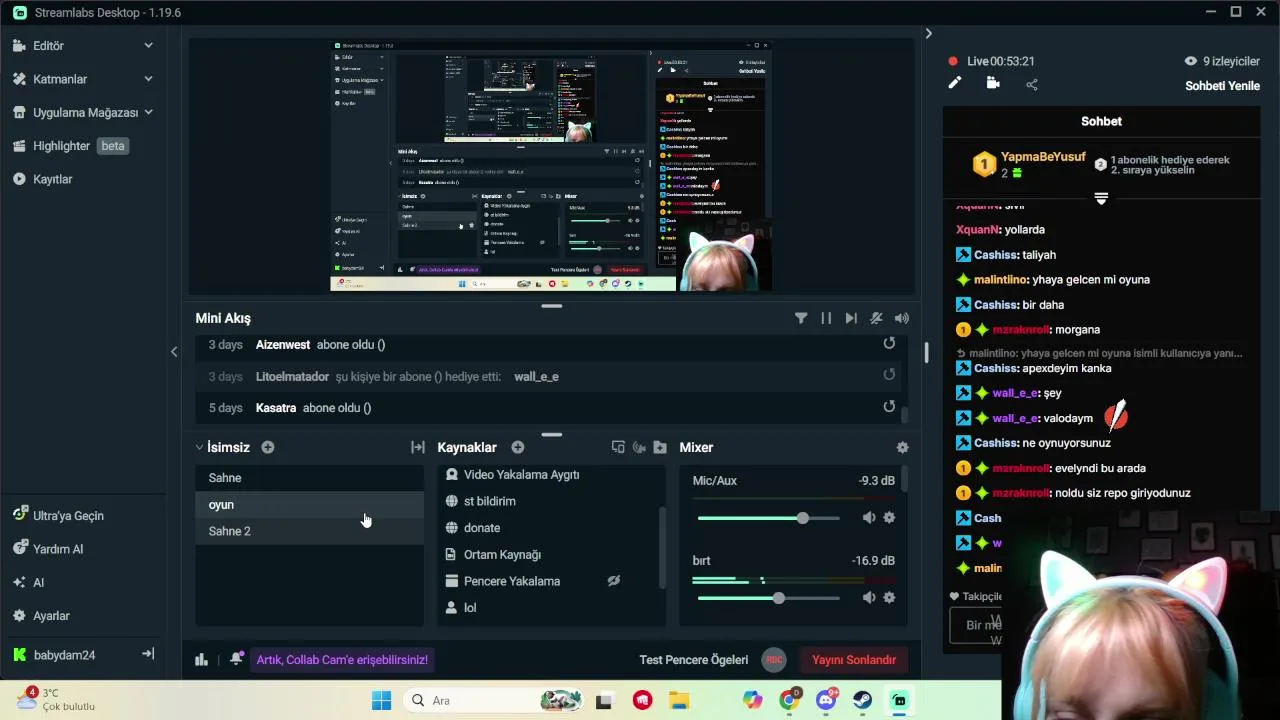
Task: Click Sohbeti Yenile to refresh chat
Action: (x=1222, y=86)
